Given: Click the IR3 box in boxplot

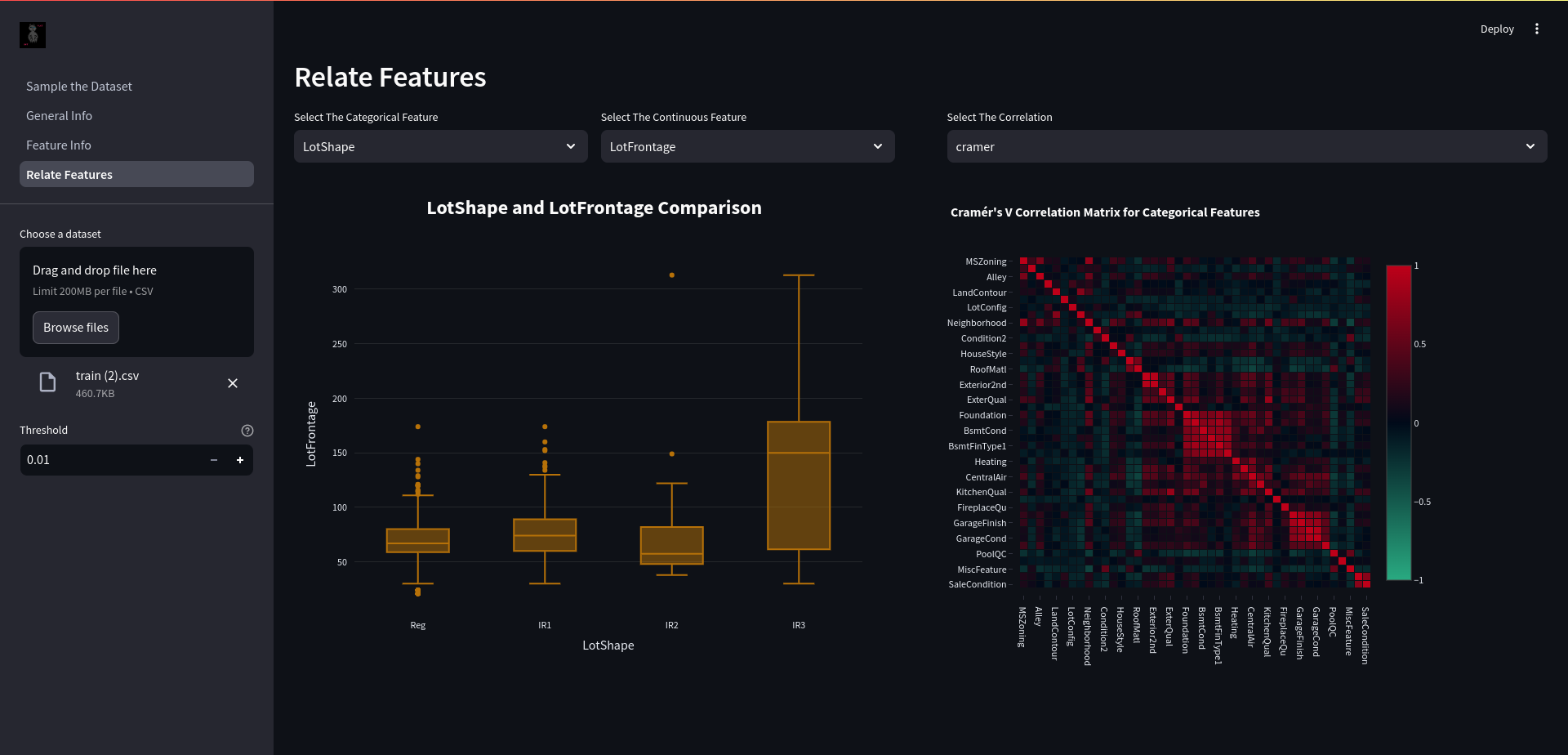Looking at the screenshot, I should (x=799, y=485).
